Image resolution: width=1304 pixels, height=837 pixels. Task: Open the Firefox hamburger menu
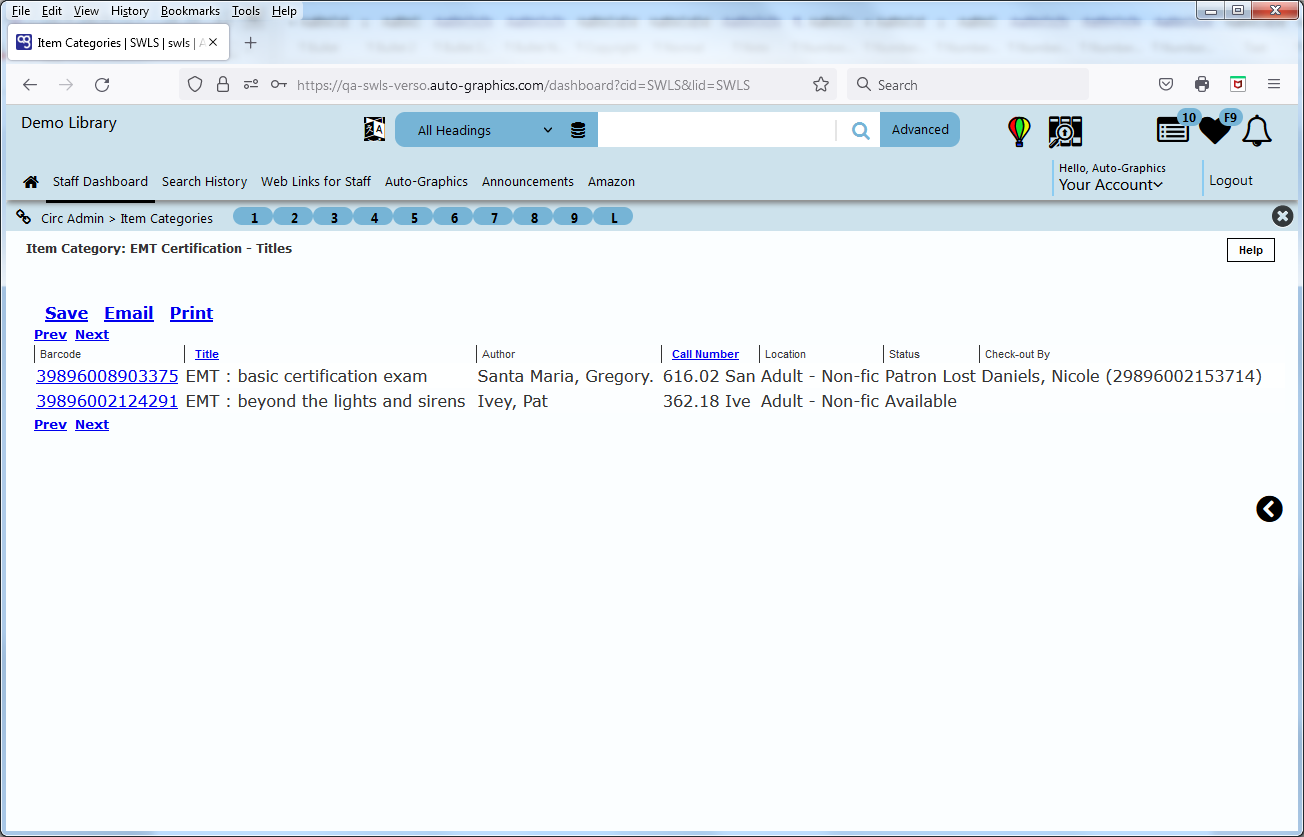pos(1274,85)
